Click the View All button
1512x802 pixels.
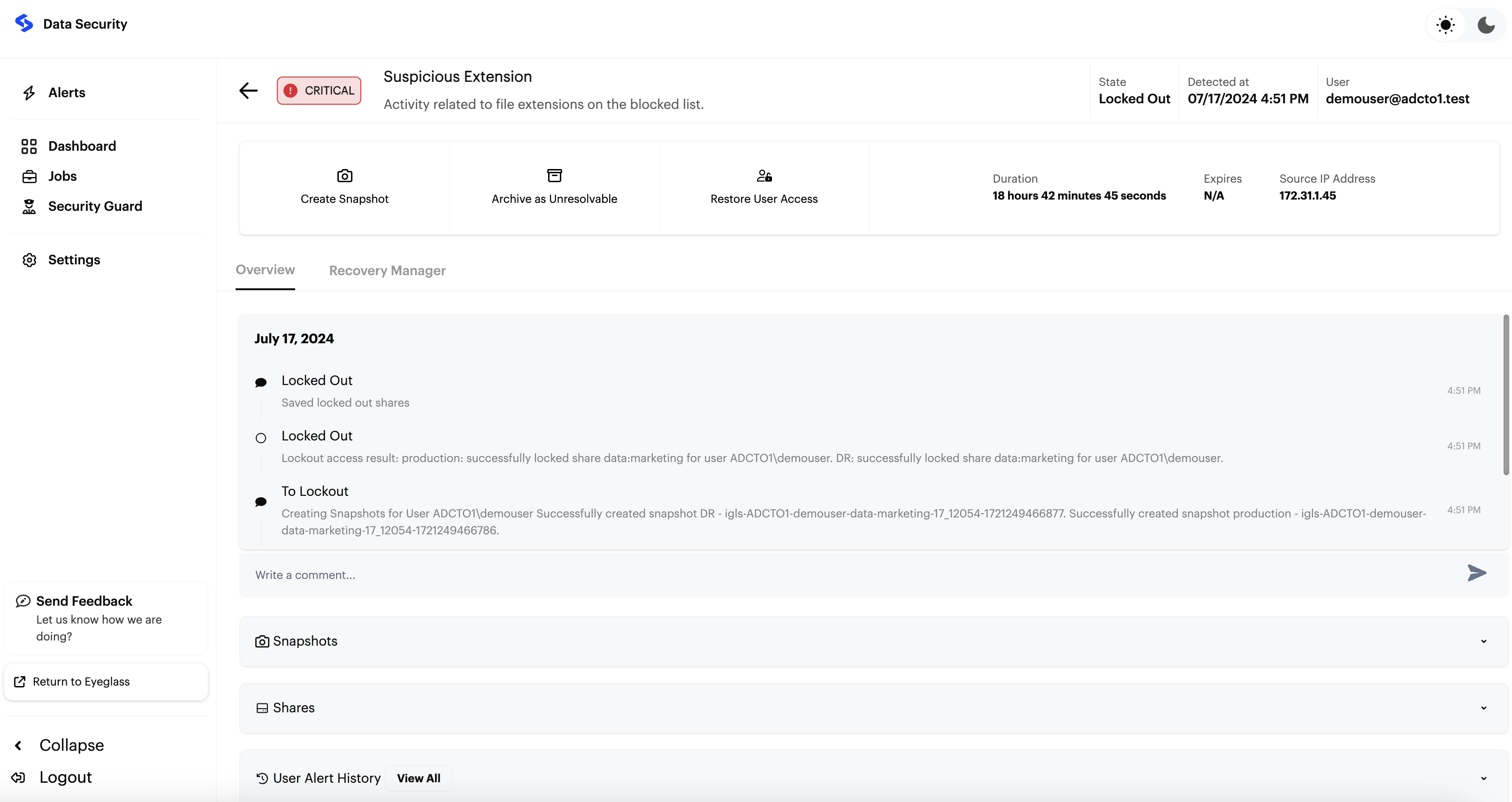pos(418,778)
